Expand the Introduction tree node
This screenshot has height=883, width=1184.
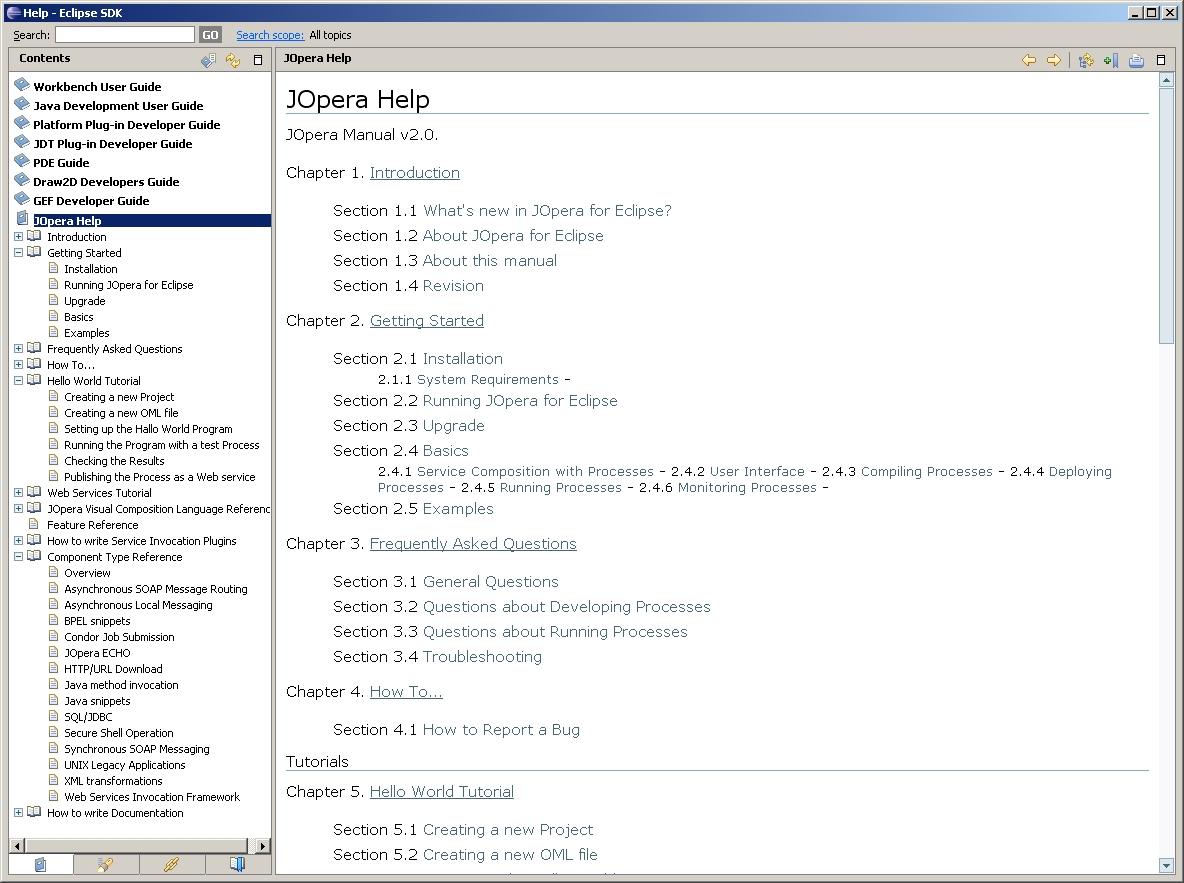click(x=18, y=236)
